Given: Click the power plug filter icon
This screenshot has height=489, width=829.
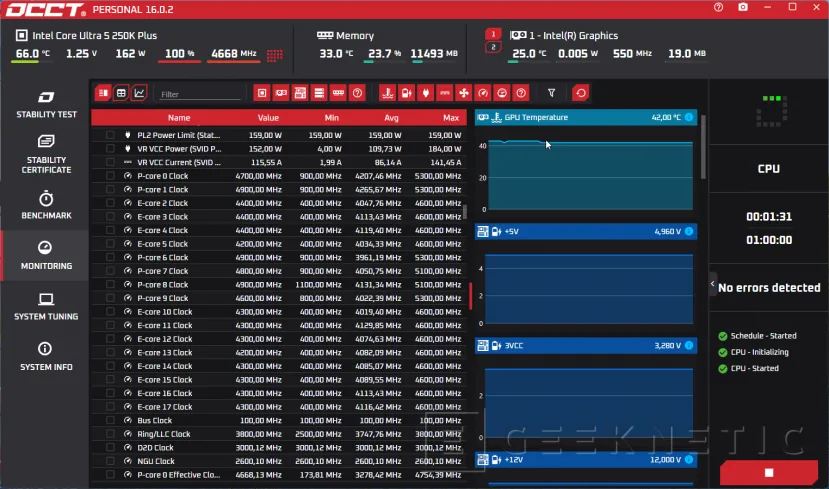Looking at the screenshot, I should click(x=425, y=93).
